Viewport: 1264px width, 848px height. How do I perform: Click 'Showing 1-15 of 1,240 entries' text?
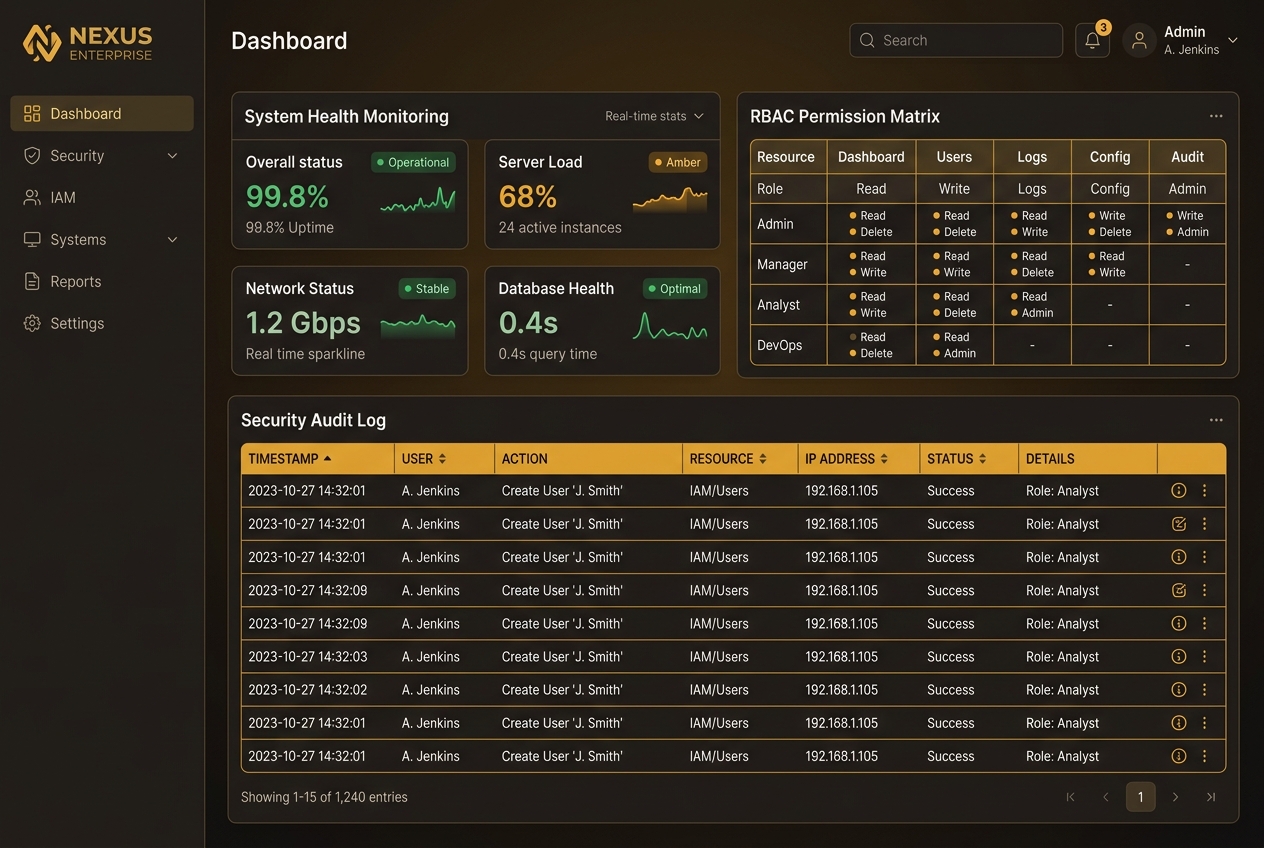[x=324, y=797]
